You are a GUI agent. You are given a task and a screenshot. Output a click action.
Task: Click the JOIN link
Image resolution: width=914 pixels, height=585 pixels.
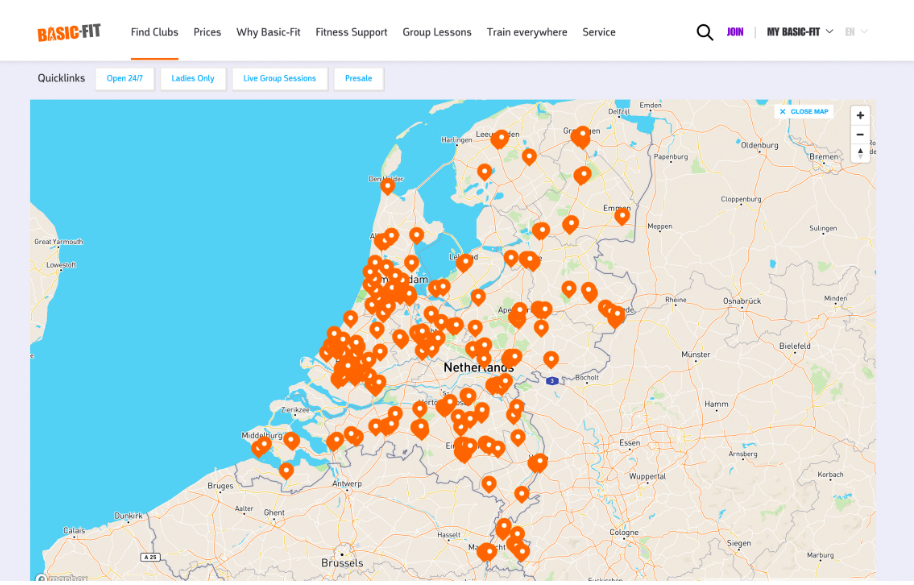pos(735,32)
